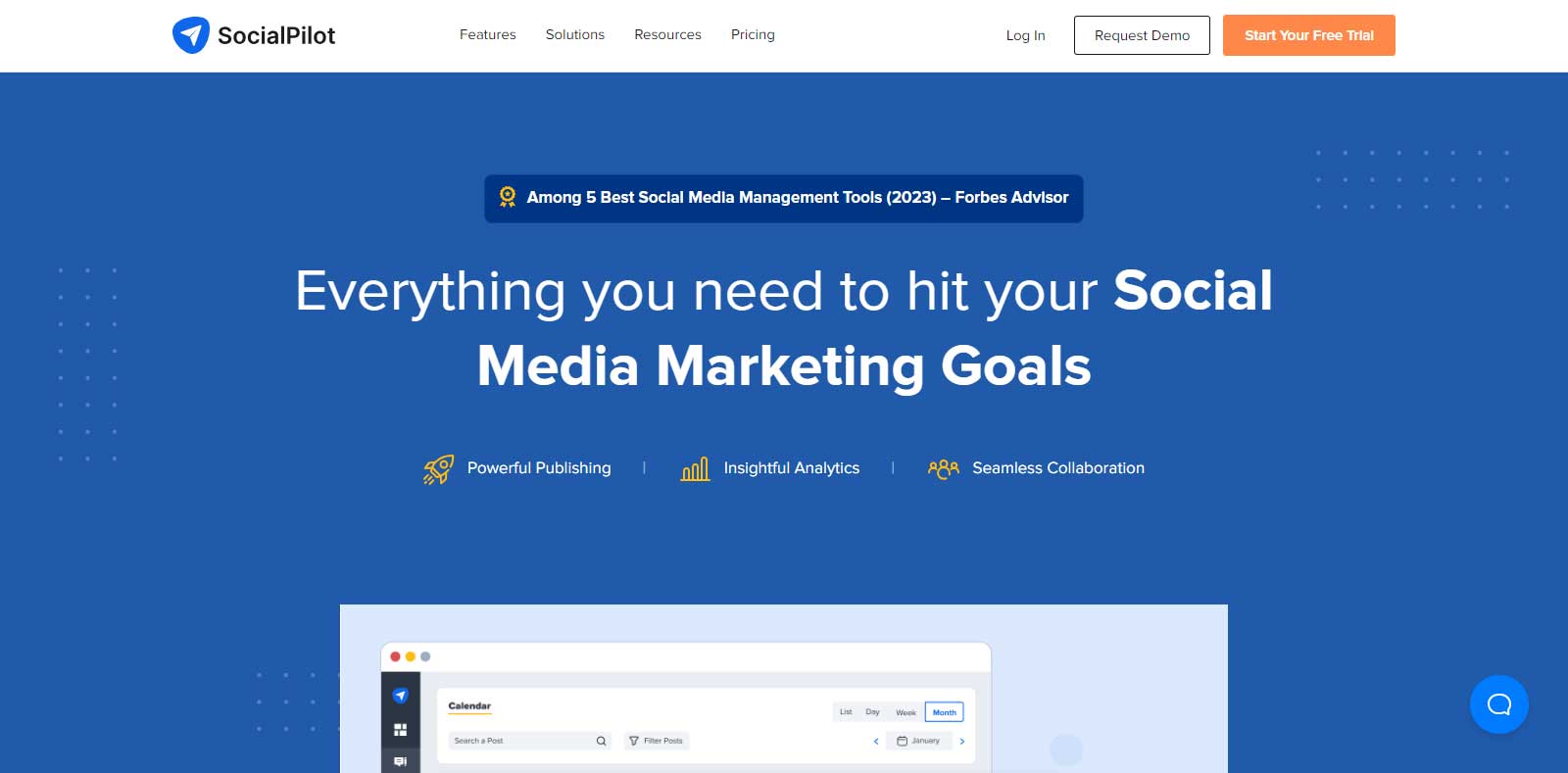Click the rocket Publishing icon

click(438, 469)
